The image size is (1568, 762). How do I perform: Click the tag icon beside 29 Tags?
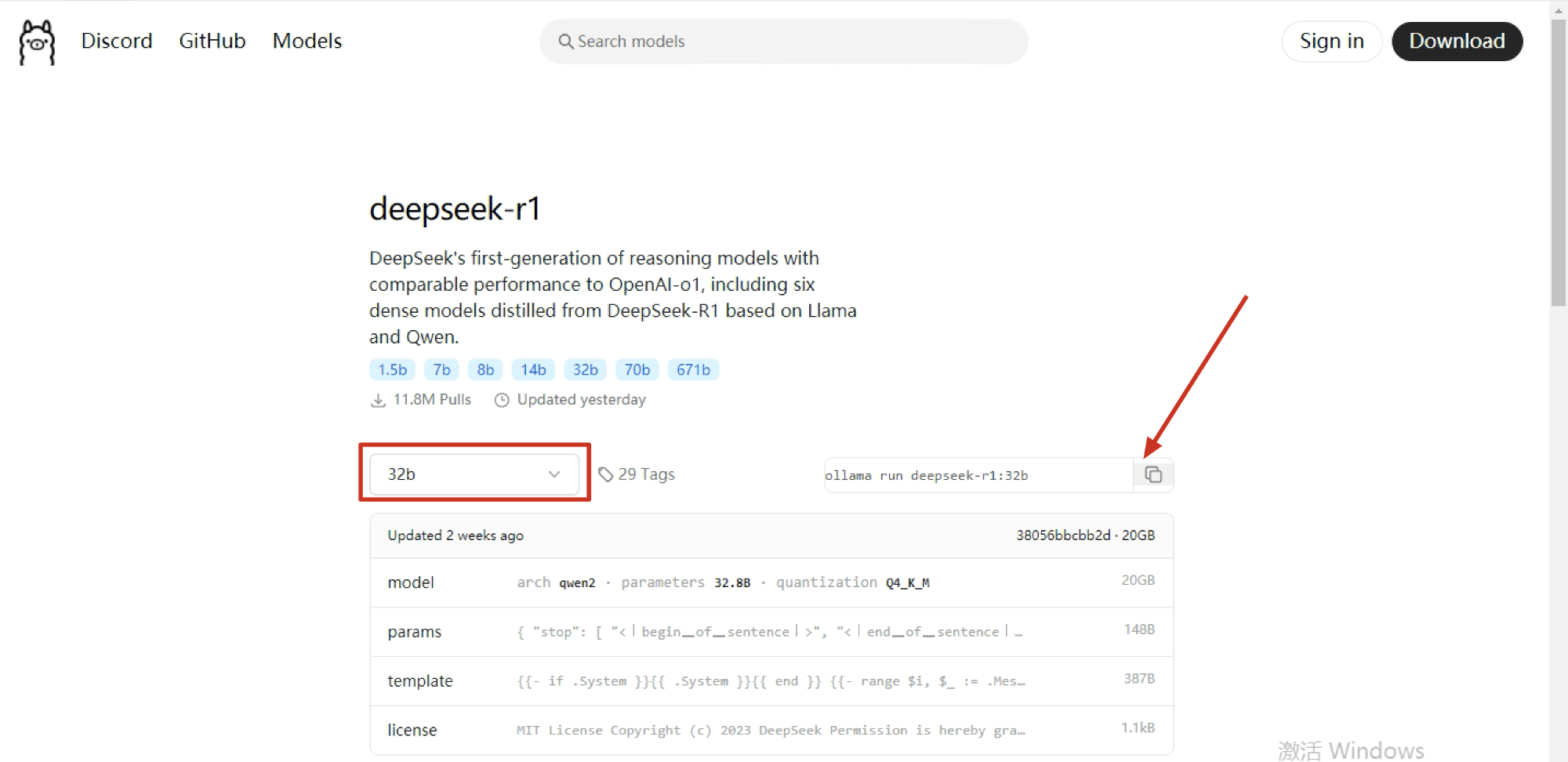tap(605, 474)
